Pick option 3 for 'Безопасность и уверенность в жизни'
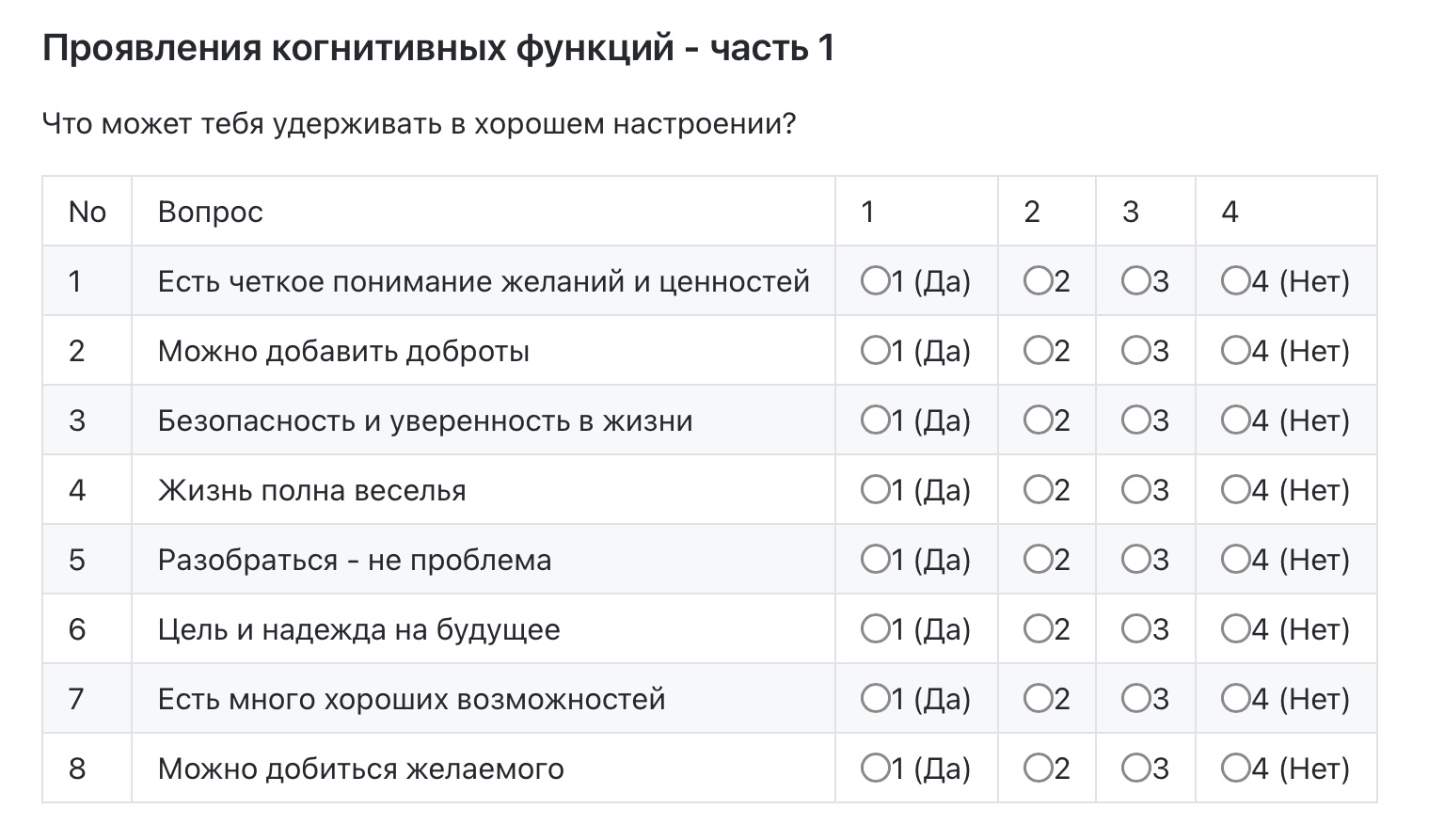The width and height of the screenshot is (1444, 840). (x=1136, y=420)
